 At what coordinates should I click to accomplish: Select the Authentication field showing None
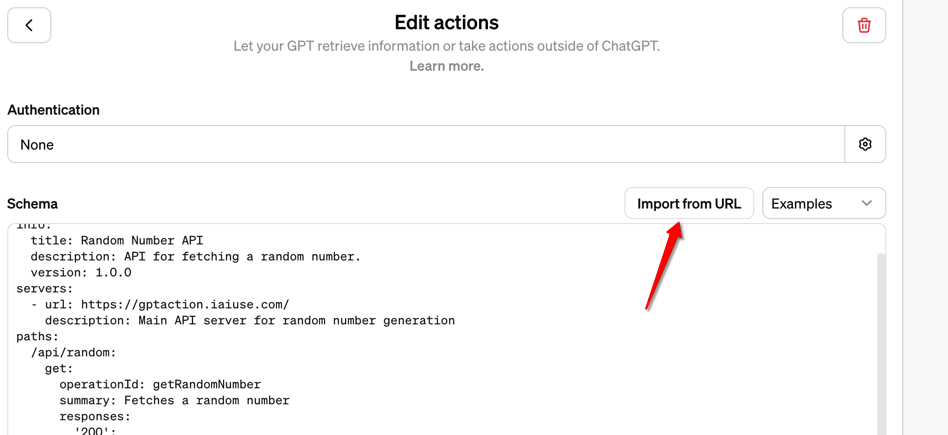pos(426,144)
